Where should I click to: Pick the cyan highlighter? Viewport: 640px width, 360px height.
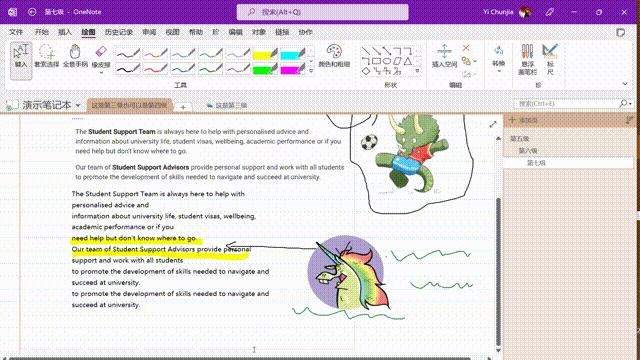292,53
